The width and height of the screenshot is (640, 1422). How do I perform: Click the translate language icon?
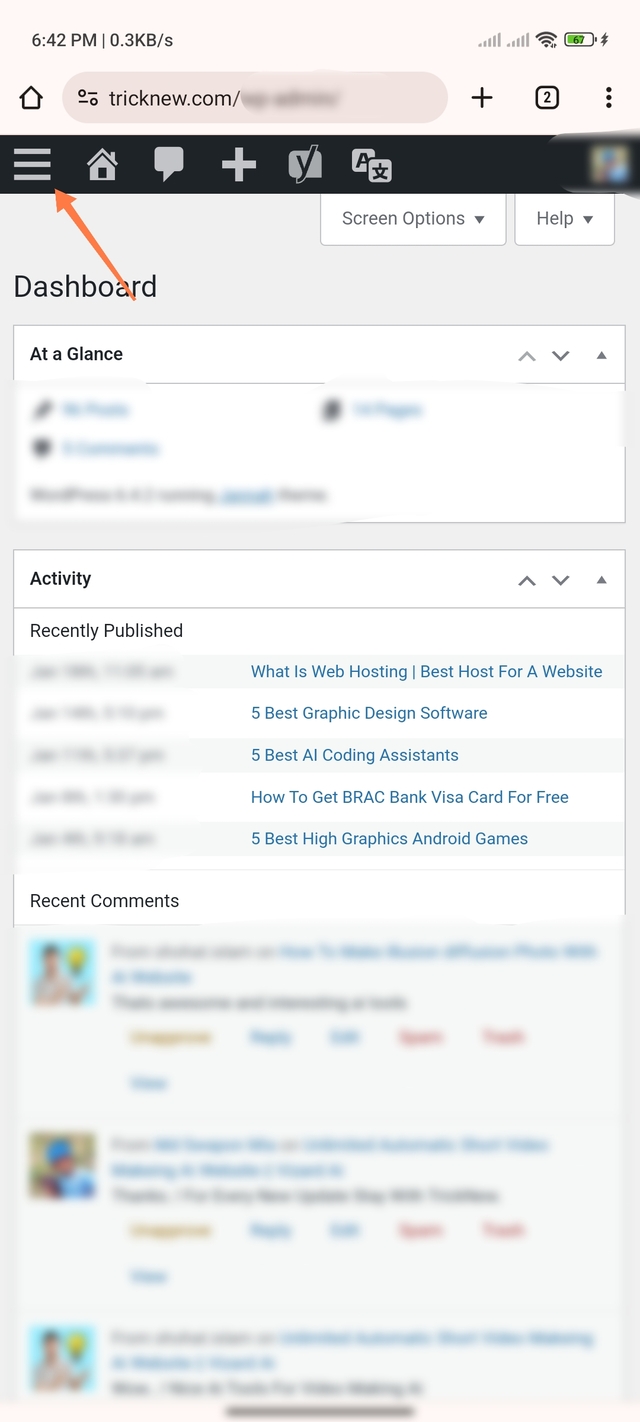click(371, 165)
